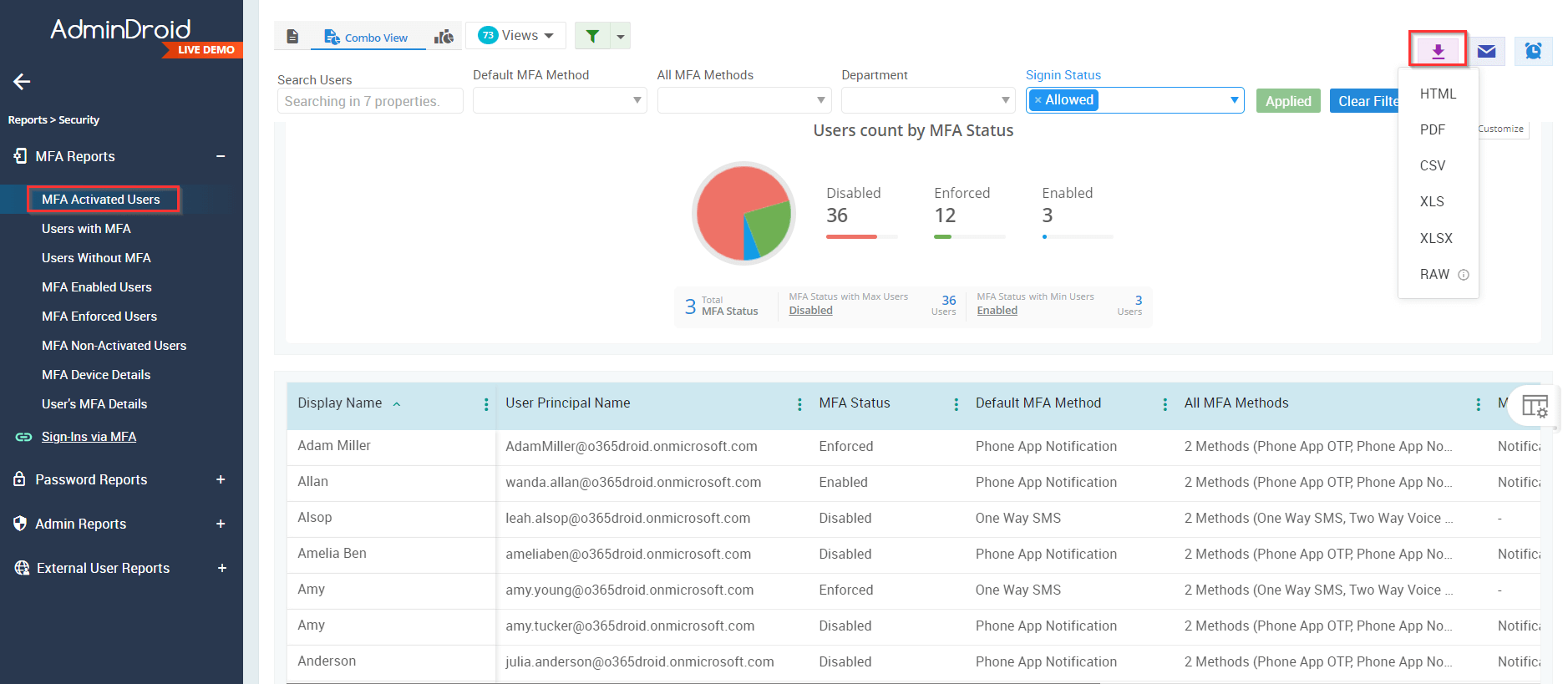Open the table column settings icon

(1535, 406)
